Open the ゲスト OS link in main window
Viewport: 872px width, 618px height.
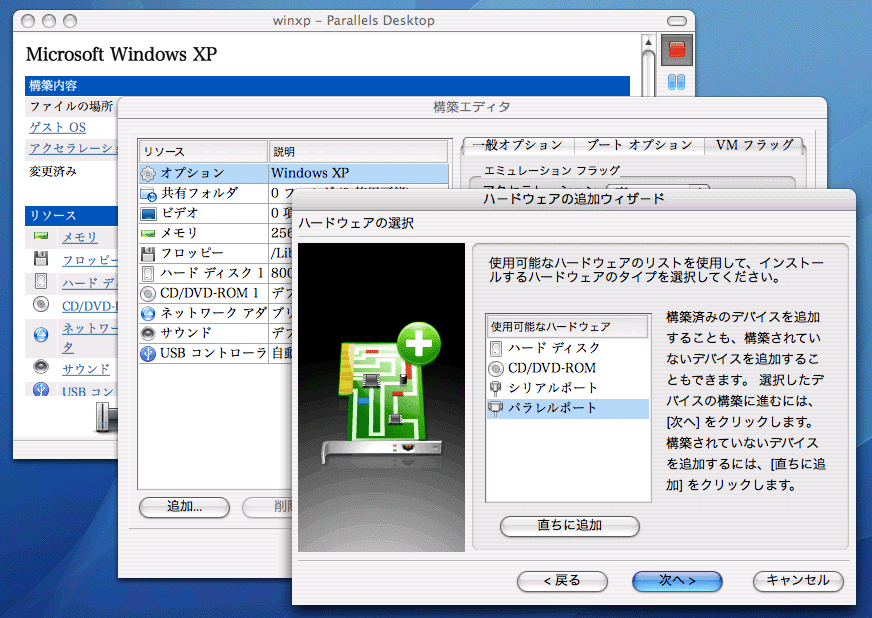tap(57, 127)
